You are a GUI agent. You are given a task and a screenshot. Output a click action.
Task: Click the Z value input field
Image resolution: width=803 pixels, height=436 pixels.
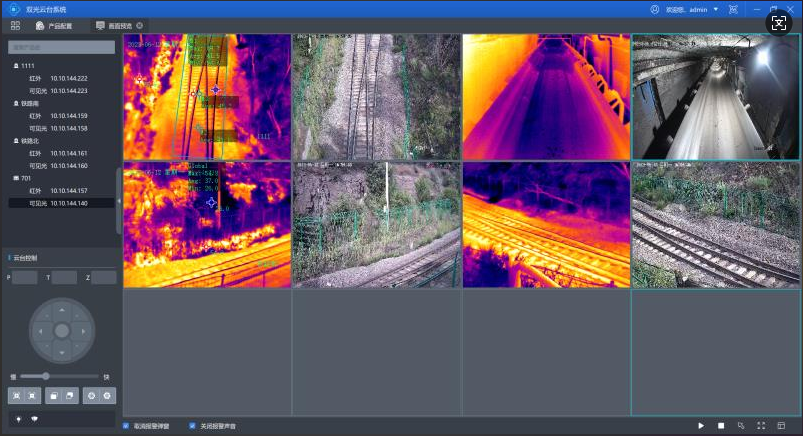tap(104, 278)
